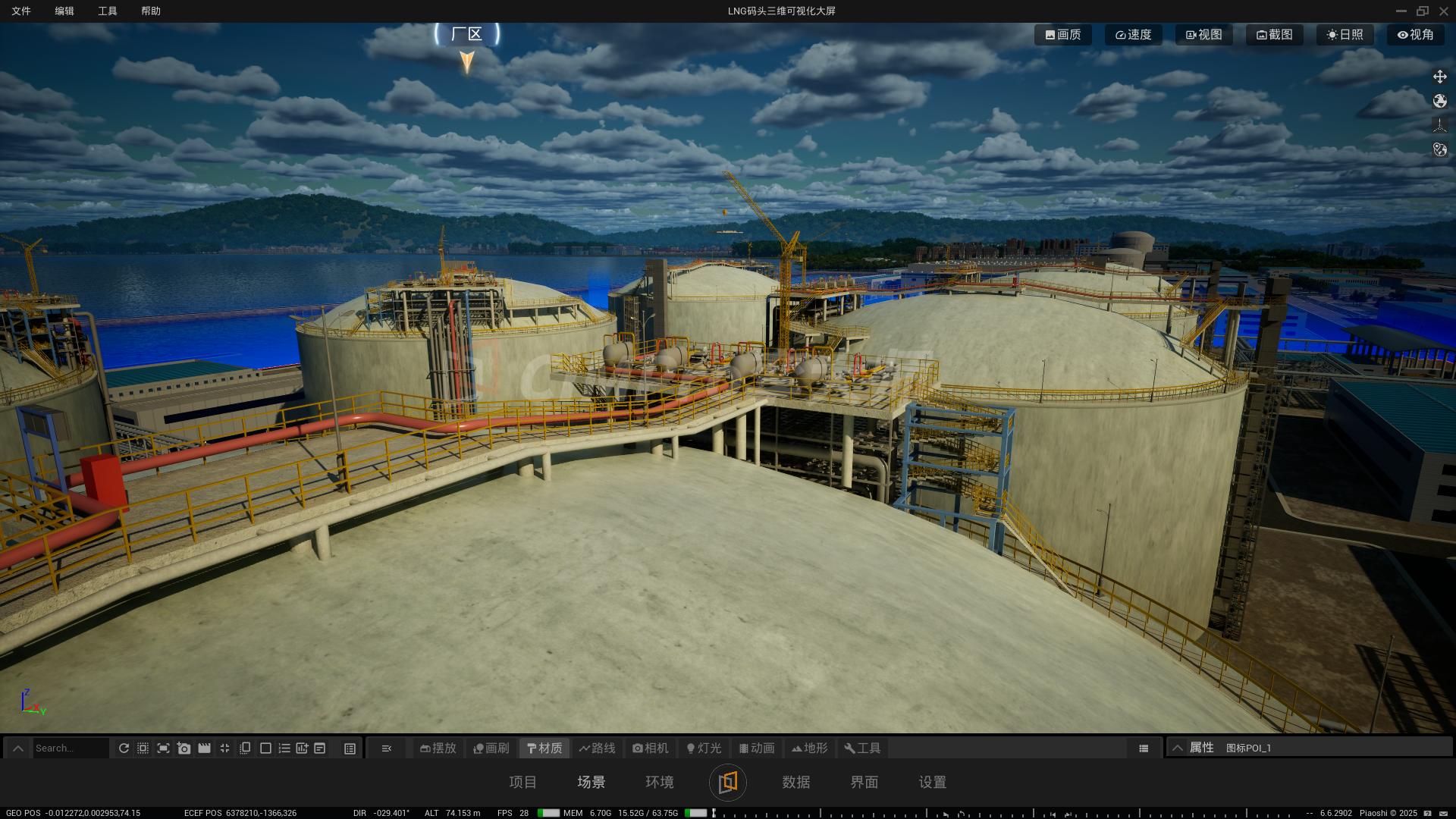Go to the 环境 environment section

coord(660,782)
